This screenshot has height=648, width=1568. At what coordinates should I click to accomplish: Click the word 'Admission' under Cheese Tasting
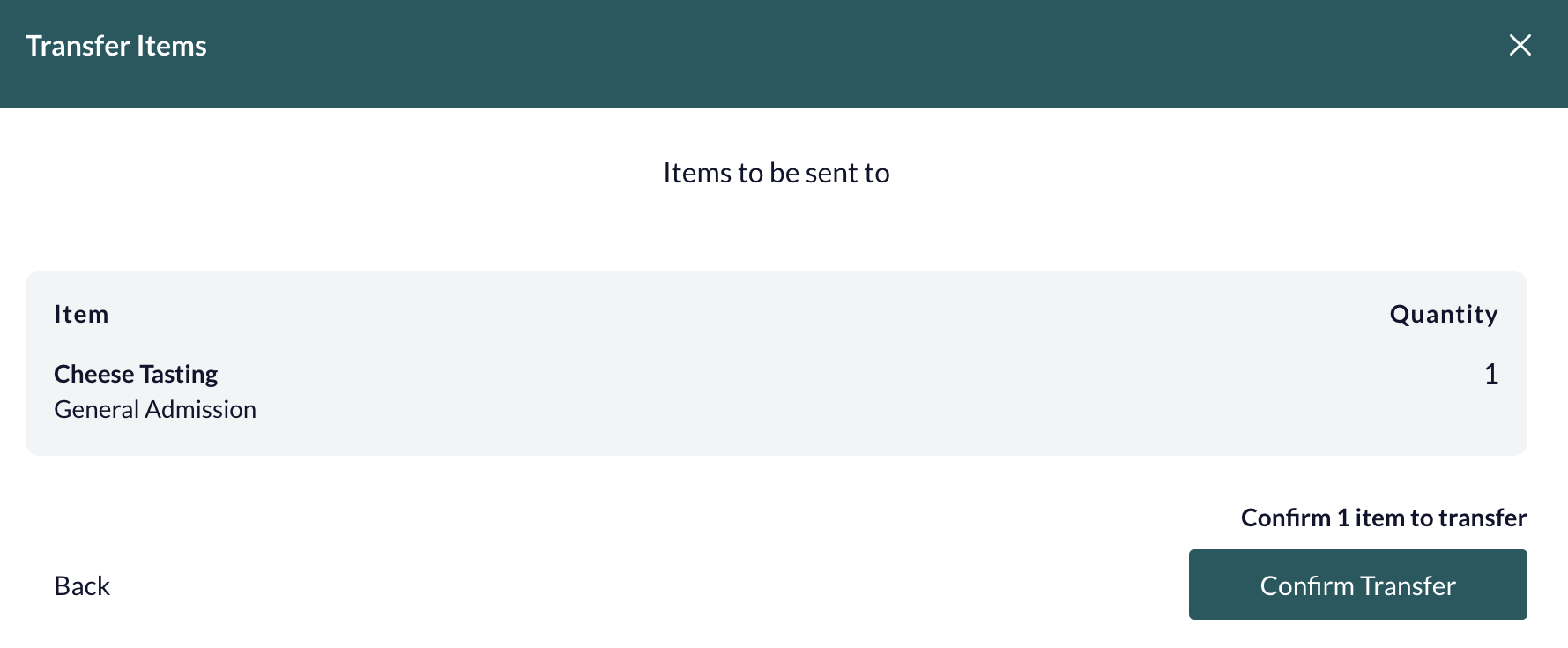pos(201,409)
